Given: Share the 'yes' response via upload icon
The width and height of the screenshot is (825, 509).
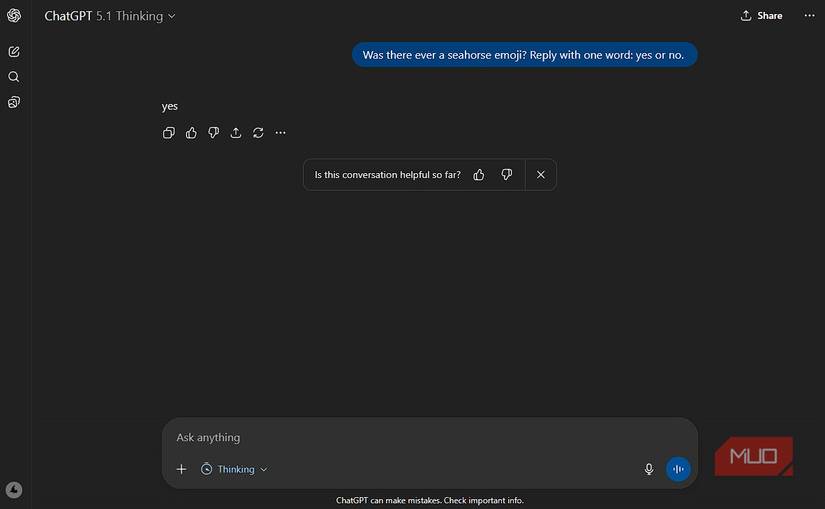Looking at the screenshot, I should (236, 133).
